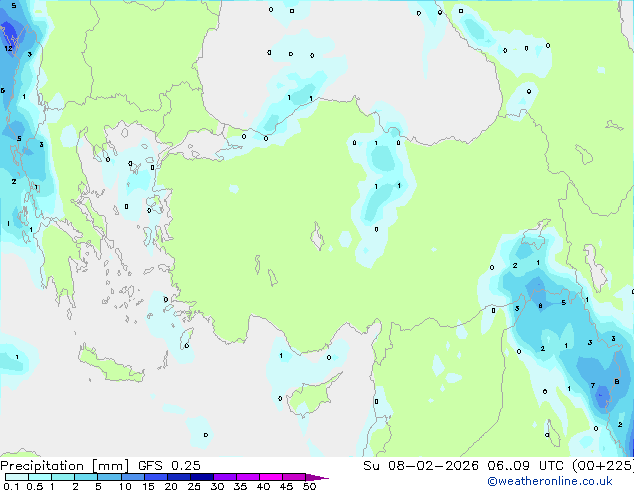Select the 'Precipitation [mm]' title text

[x=65, y=466]
